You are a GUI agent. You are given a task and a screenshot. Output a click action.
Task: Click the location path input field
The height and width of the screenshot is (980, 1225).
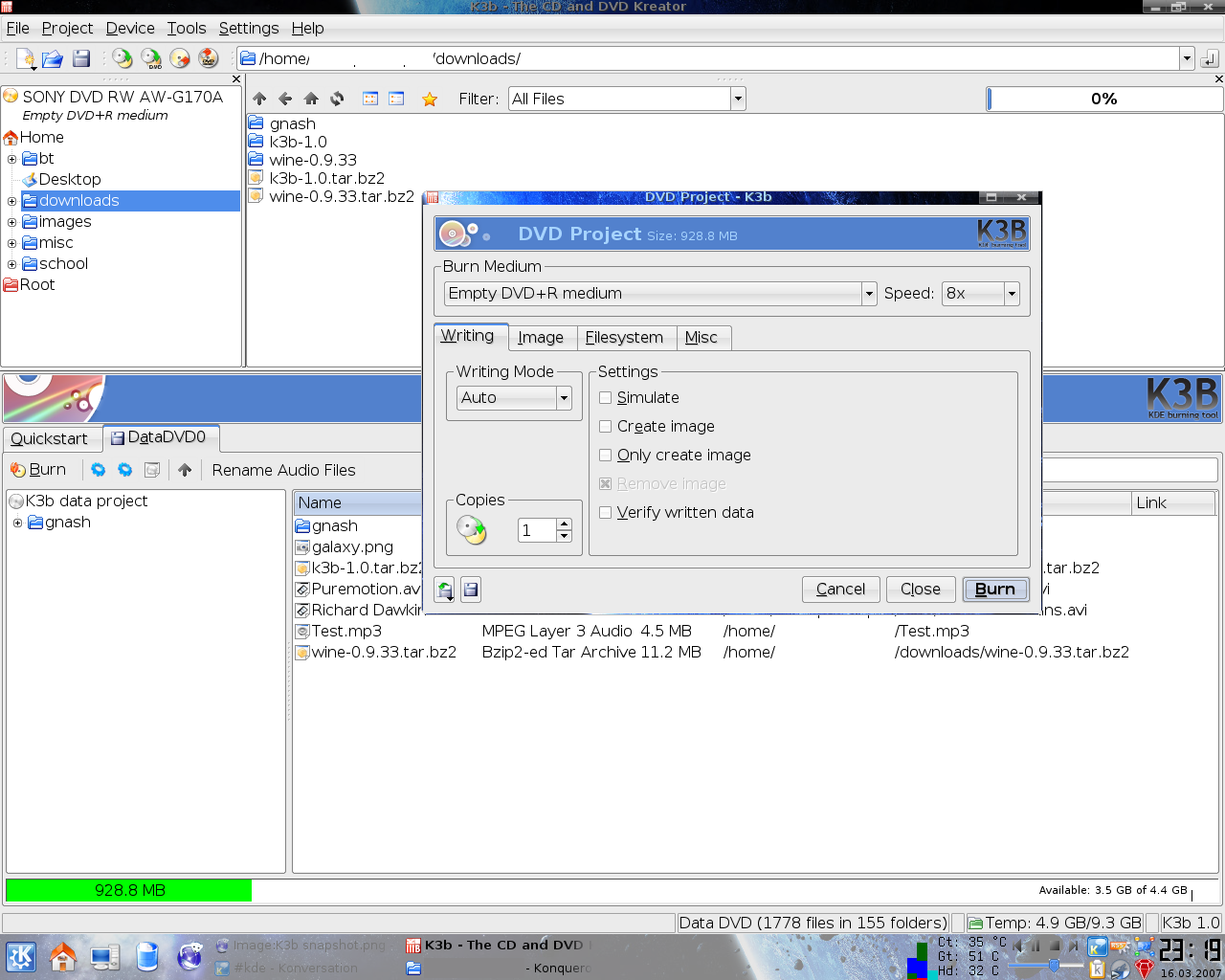[x=708, y=58]
